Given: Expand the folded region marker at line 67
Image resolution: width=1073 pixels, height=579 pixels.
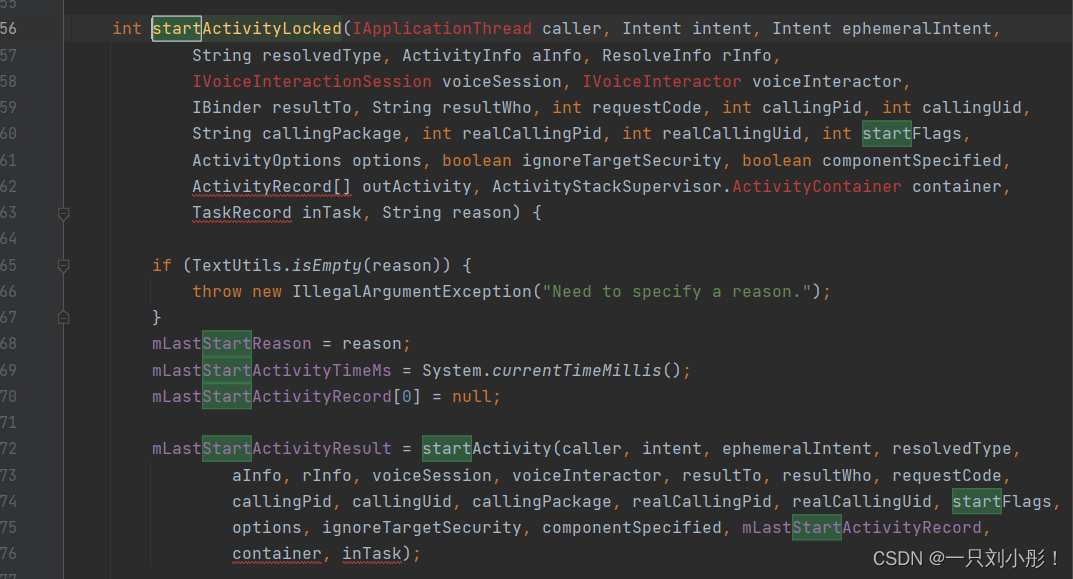Looking at the screenshot, I should click(x=62, y=316).
